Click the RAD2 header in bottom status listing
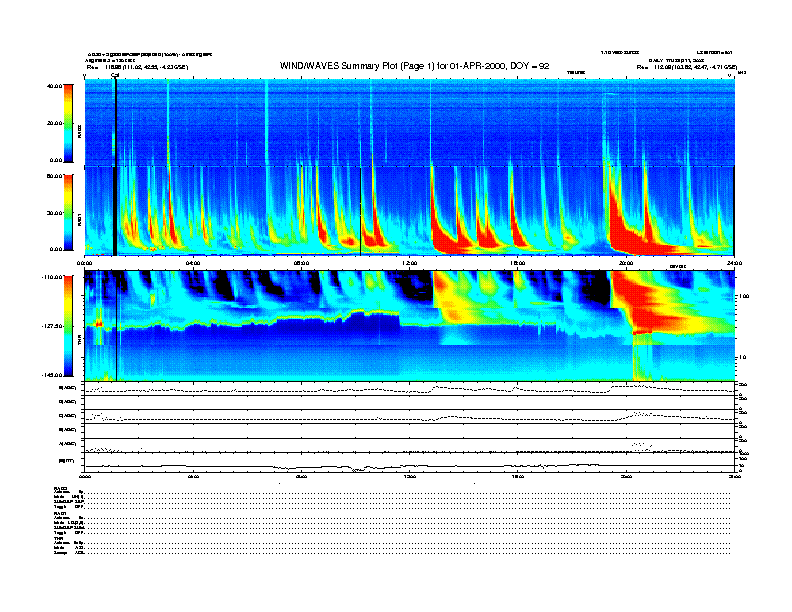 (x=61, y=488)
